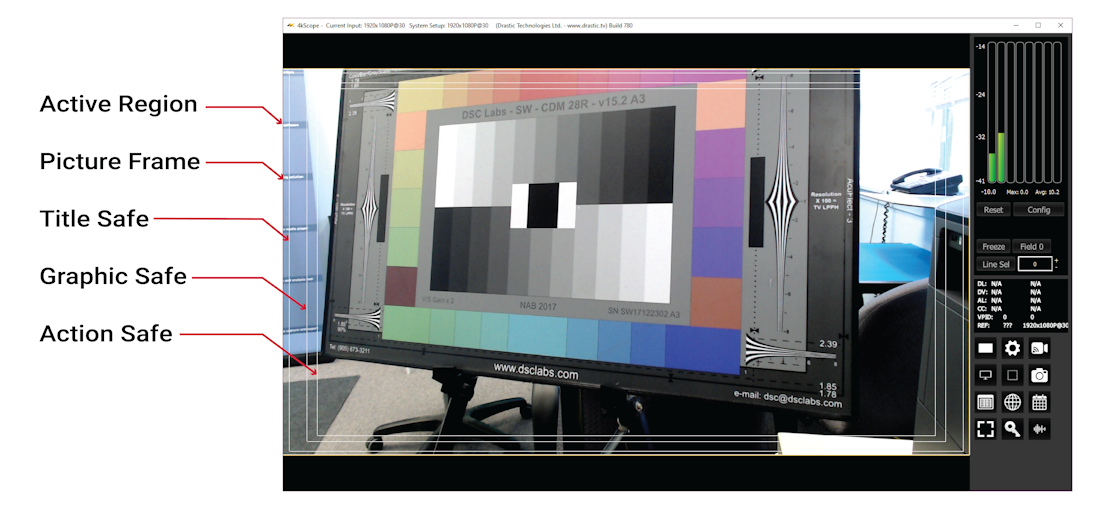Click the CC: N/A status row
The width and height of the screenshot is (1100, 514).
click(1007, 309)
